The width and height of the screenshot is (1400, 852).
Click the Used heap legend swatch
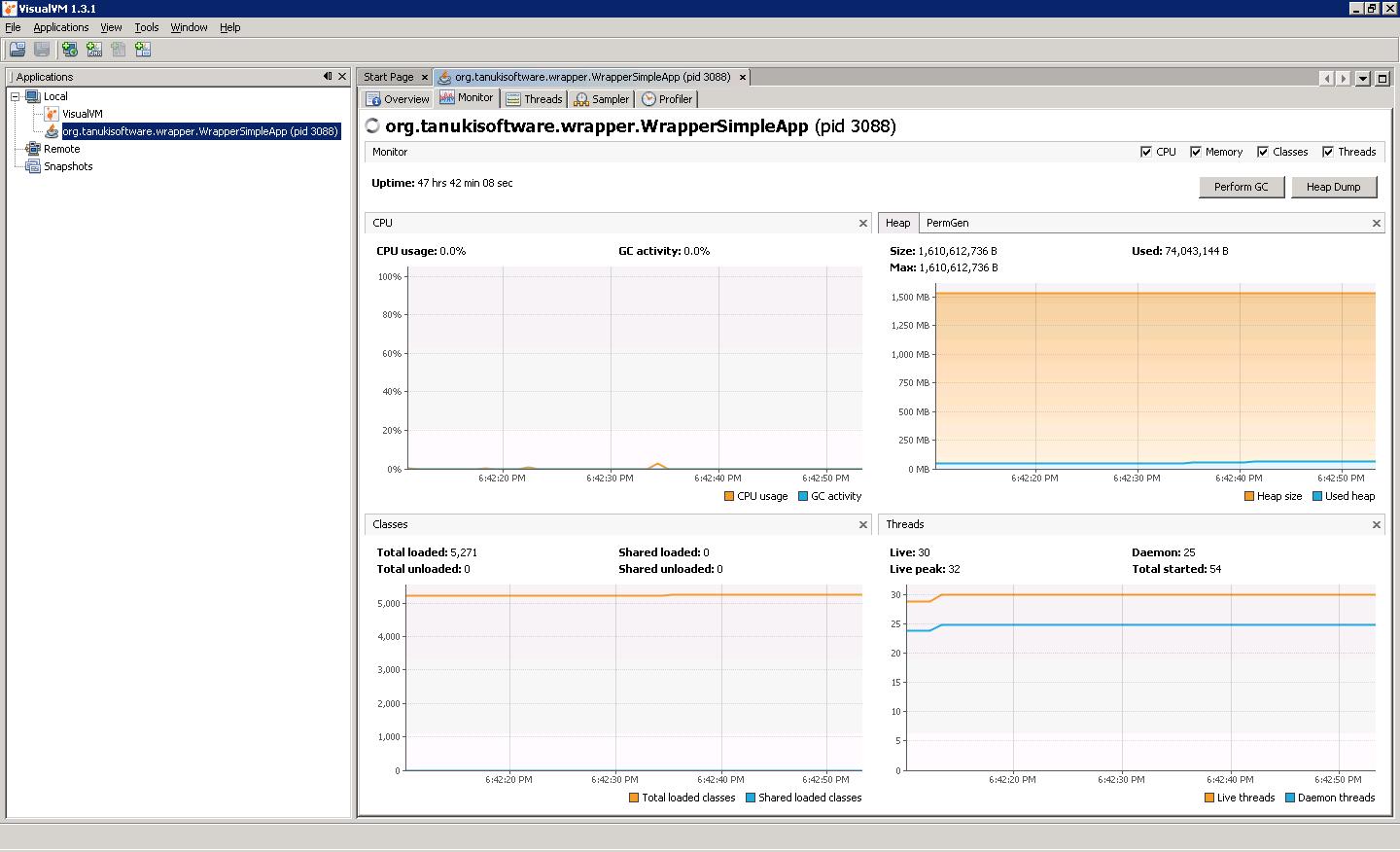coord(1317,496)
